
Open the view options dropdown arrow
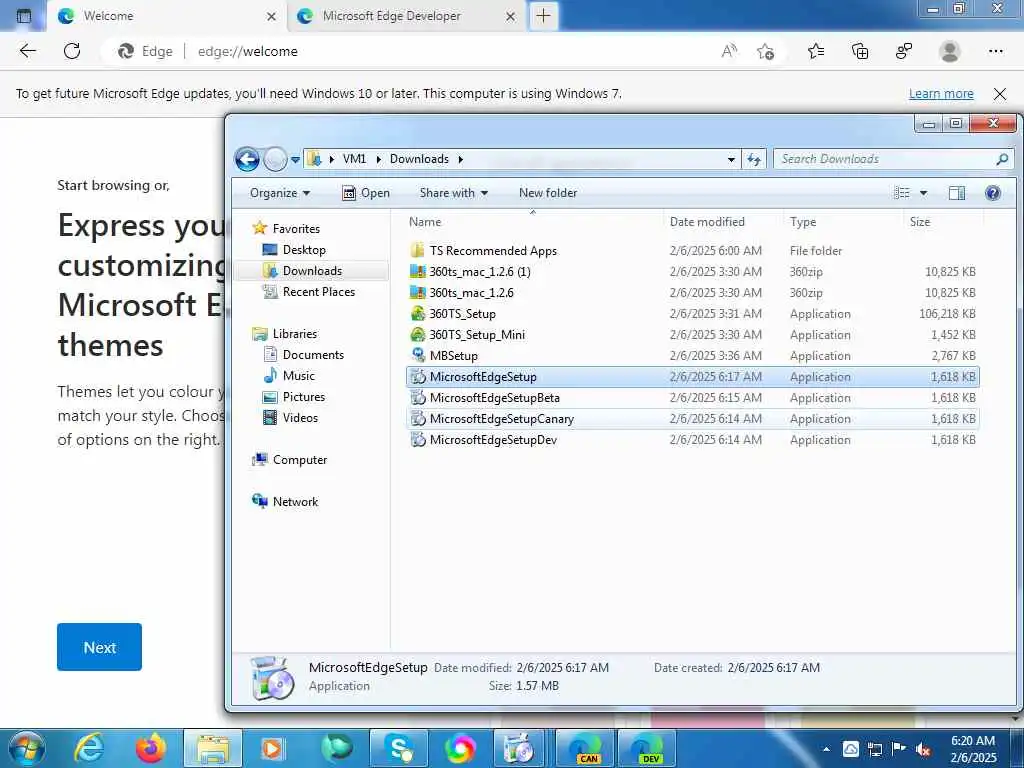tap(923, 193)
